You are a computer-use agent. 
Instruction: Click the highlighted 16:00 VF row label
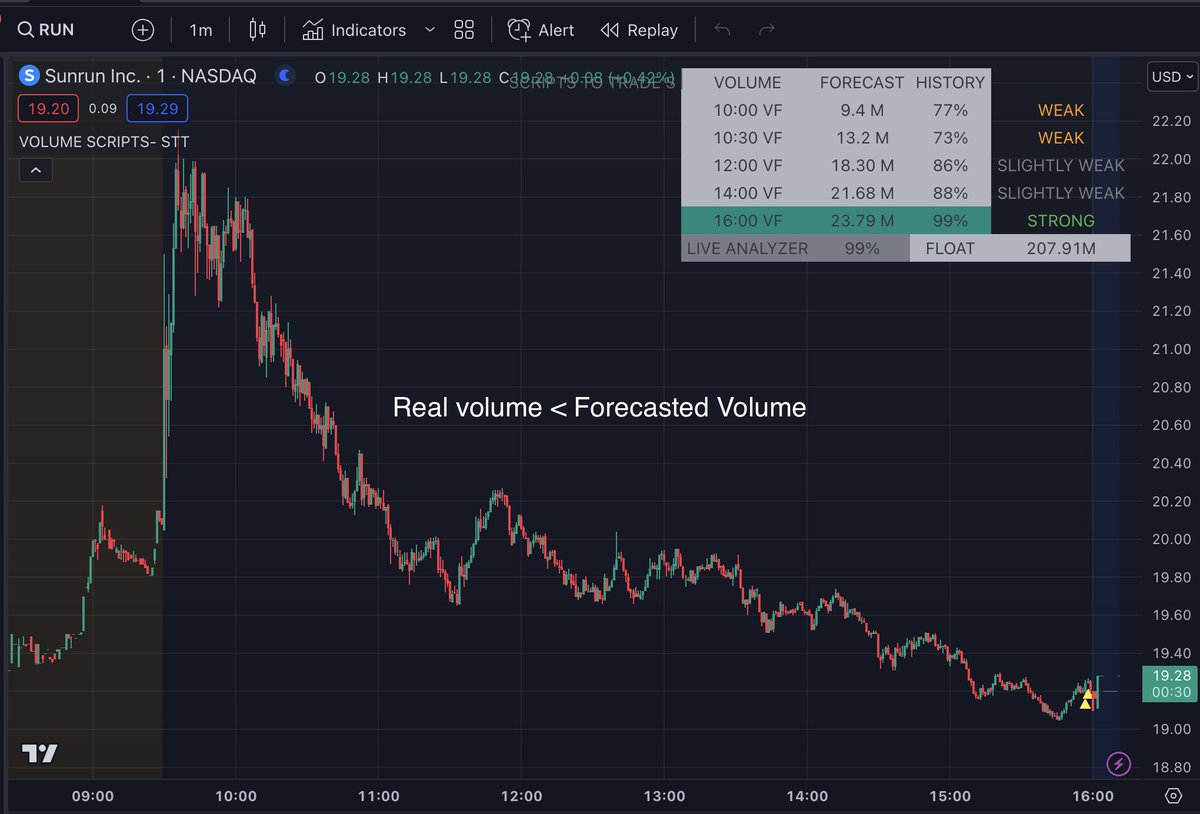(x=748, y=221)
